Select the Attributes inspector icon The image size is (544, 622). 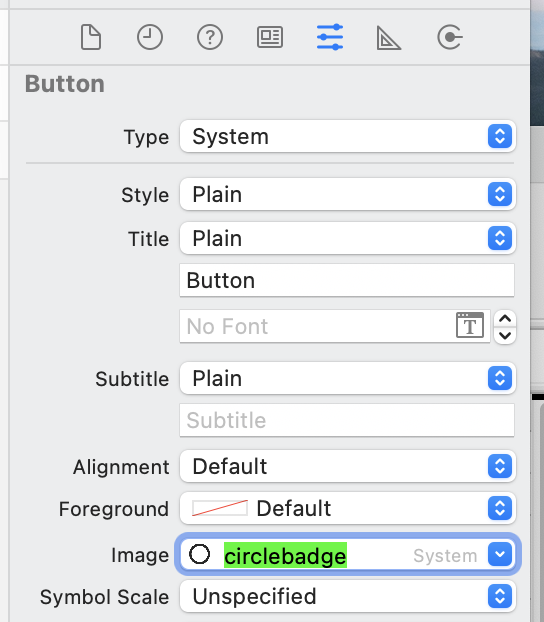[330, 37]
